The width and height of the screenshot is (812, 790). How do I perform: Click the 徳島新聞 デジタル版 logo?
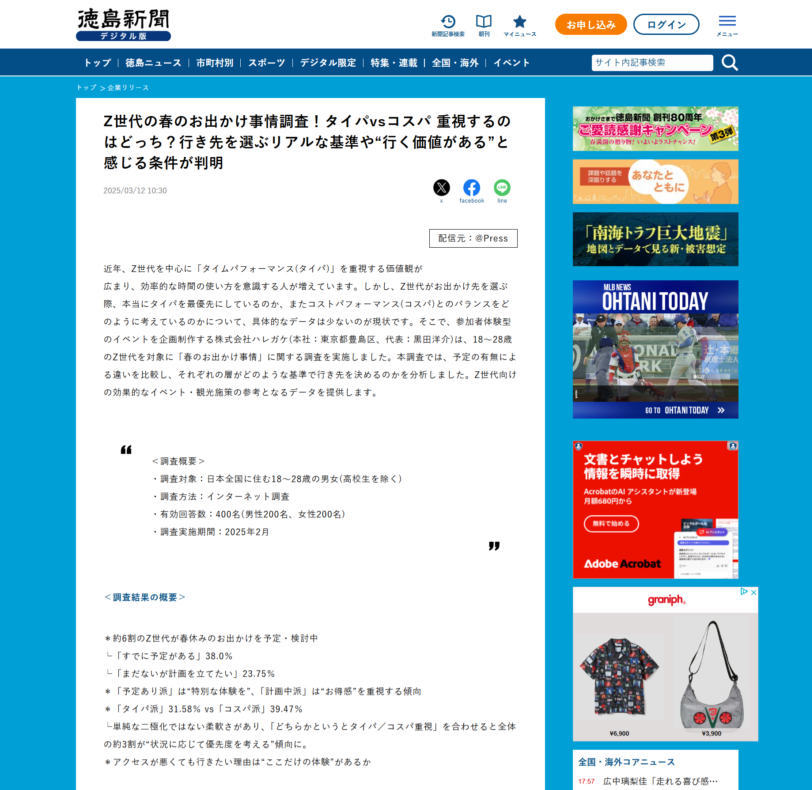click(123, 24)
